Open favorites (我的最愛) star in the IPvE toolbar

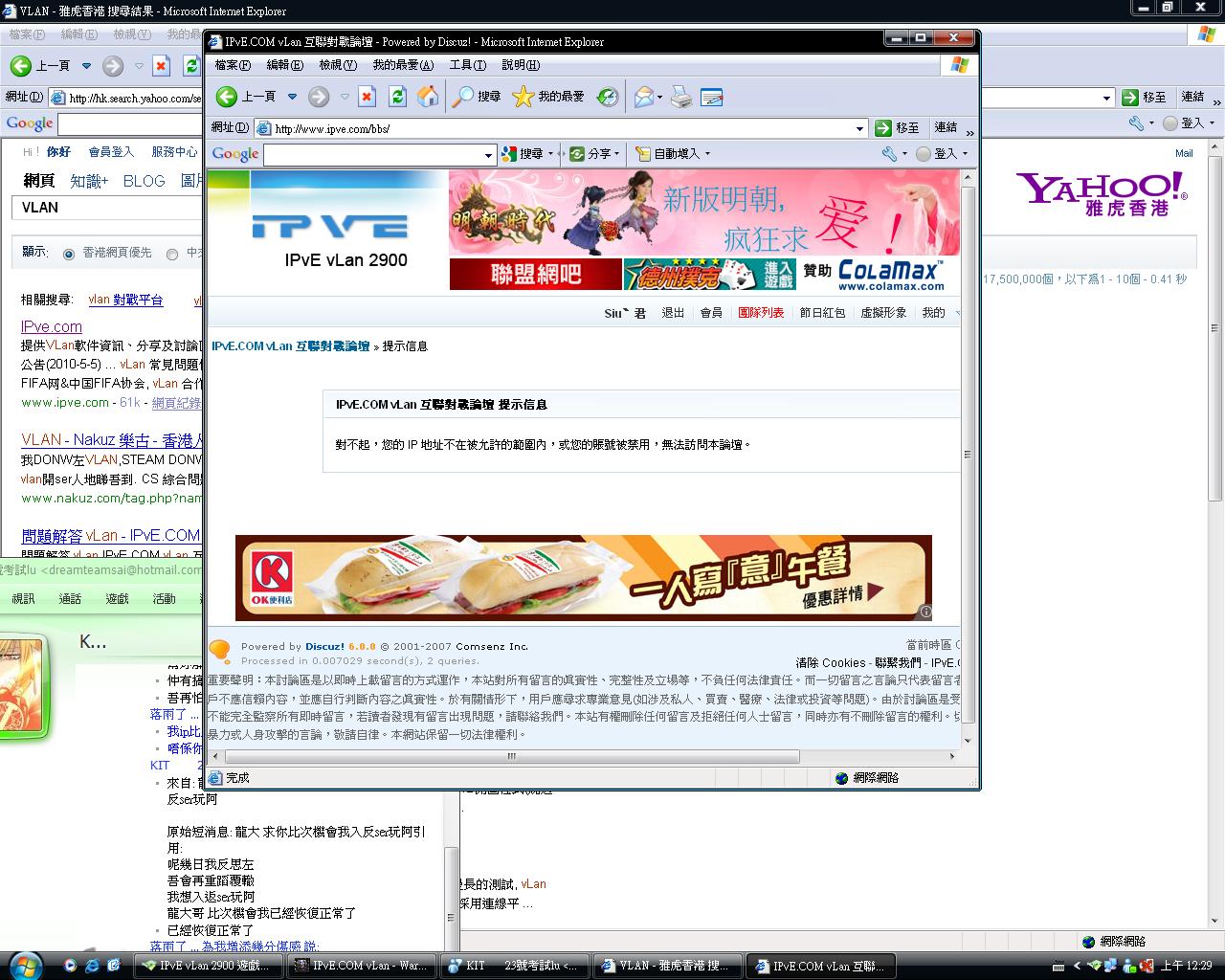(x=548, y=97)
